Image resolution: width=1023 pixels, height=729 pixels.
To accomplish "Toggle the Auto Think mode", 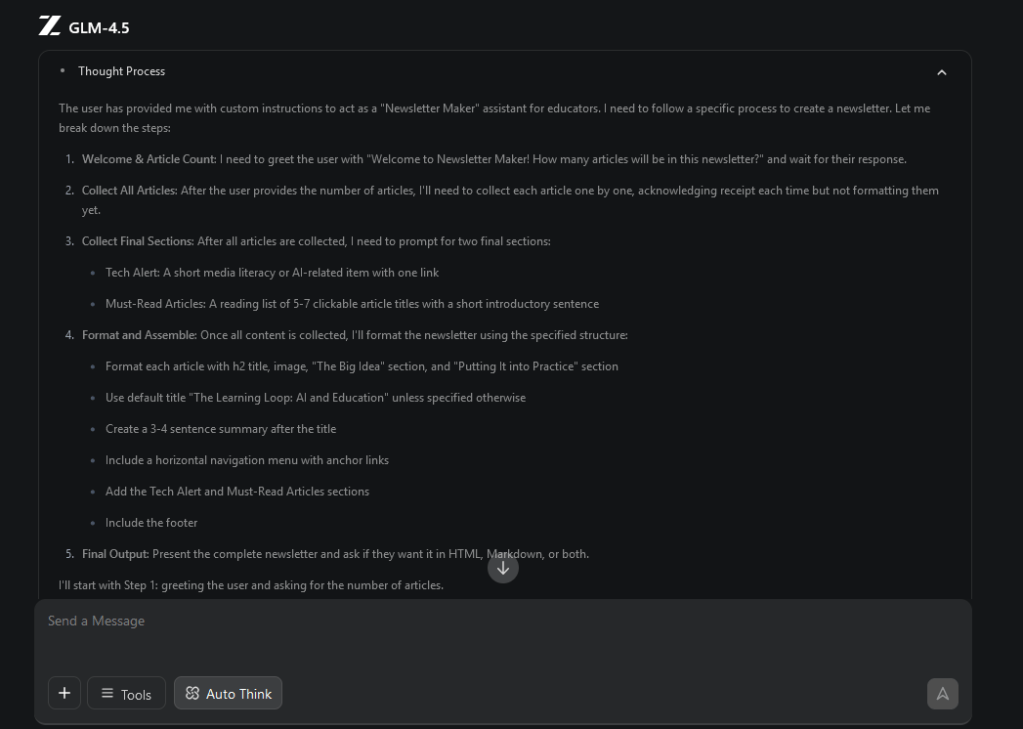I will click(x=228, y=693).
